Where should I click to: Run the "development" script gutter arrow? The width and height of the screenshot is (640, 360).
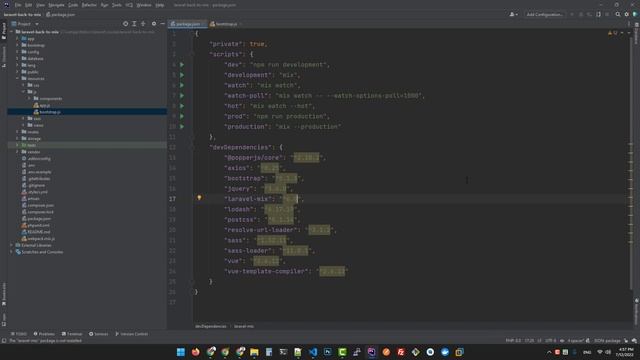point(182,75)
